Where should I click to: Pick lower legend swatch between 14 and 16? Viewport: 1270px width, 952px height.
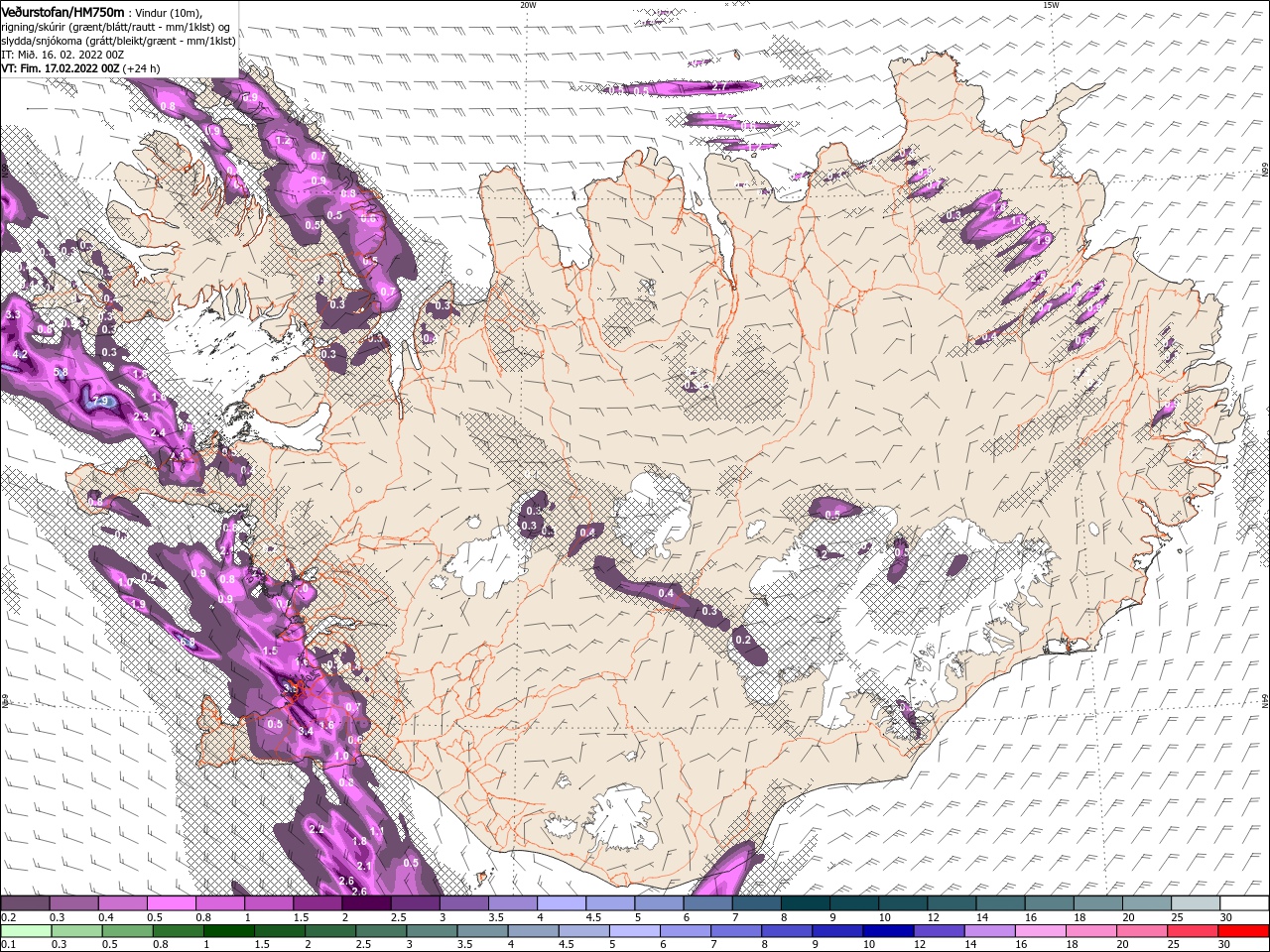pyautogui.click(x=989, y=931)
